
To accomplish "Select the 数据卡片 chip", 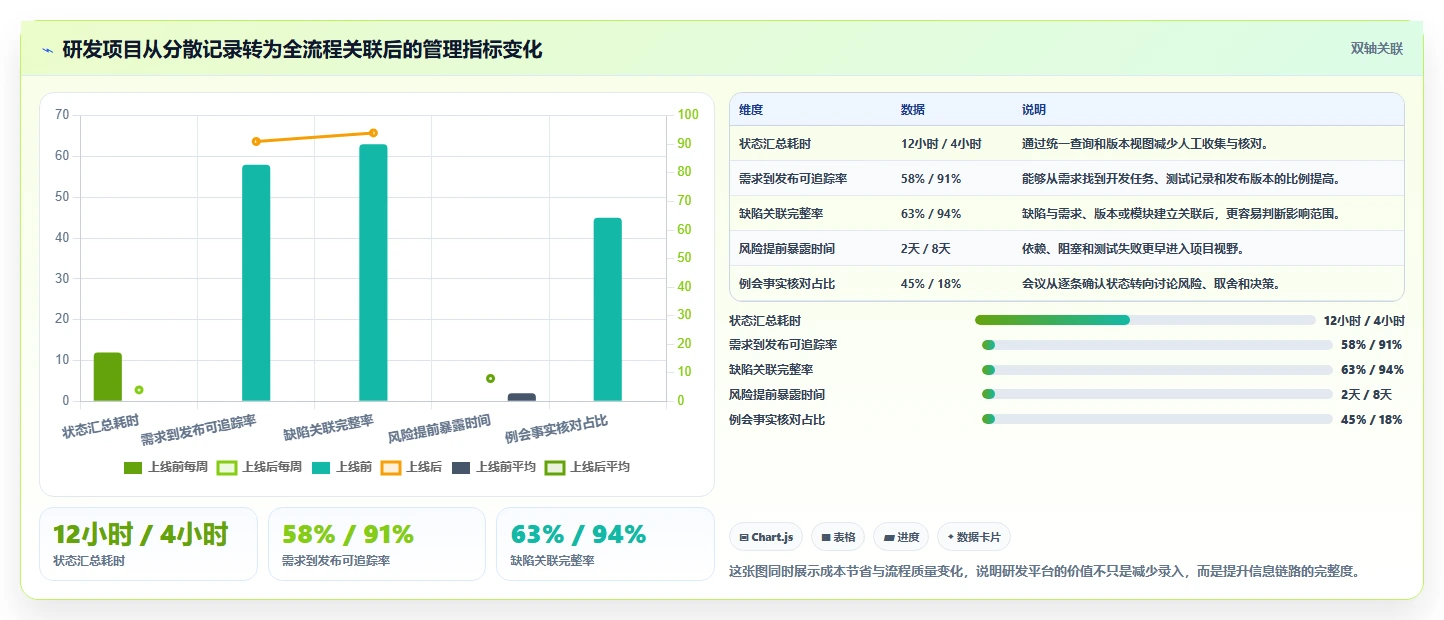I will 973,537.
